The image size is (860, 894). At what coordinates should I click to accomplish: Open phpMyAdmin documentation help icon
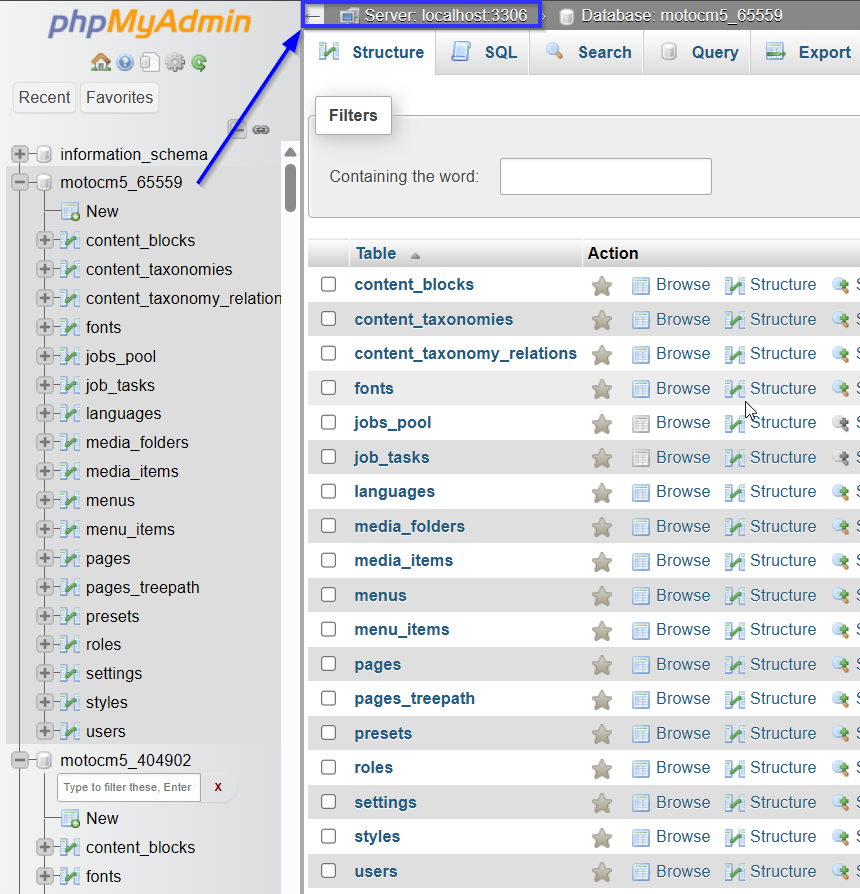[x=125, y=62]
